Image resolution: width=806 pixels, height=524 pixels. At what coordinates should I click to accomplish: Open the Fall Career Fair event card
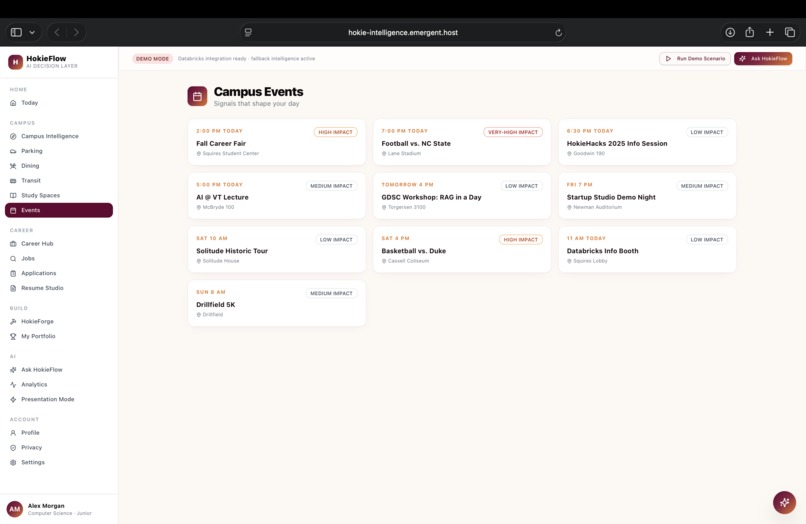coord(277,142)
